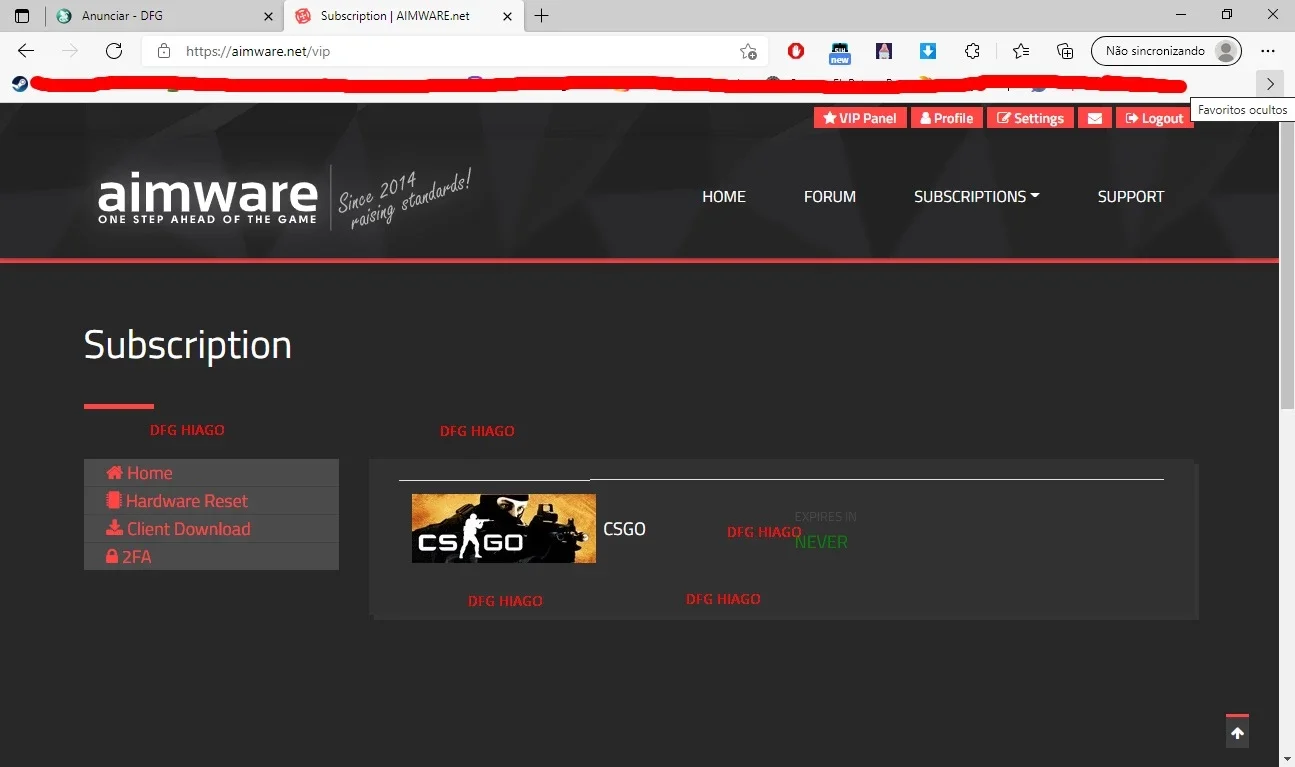This screenshot has height=767, width=1295.
Task: Click the back-to-top arrow button
Action: [1237, 732]
